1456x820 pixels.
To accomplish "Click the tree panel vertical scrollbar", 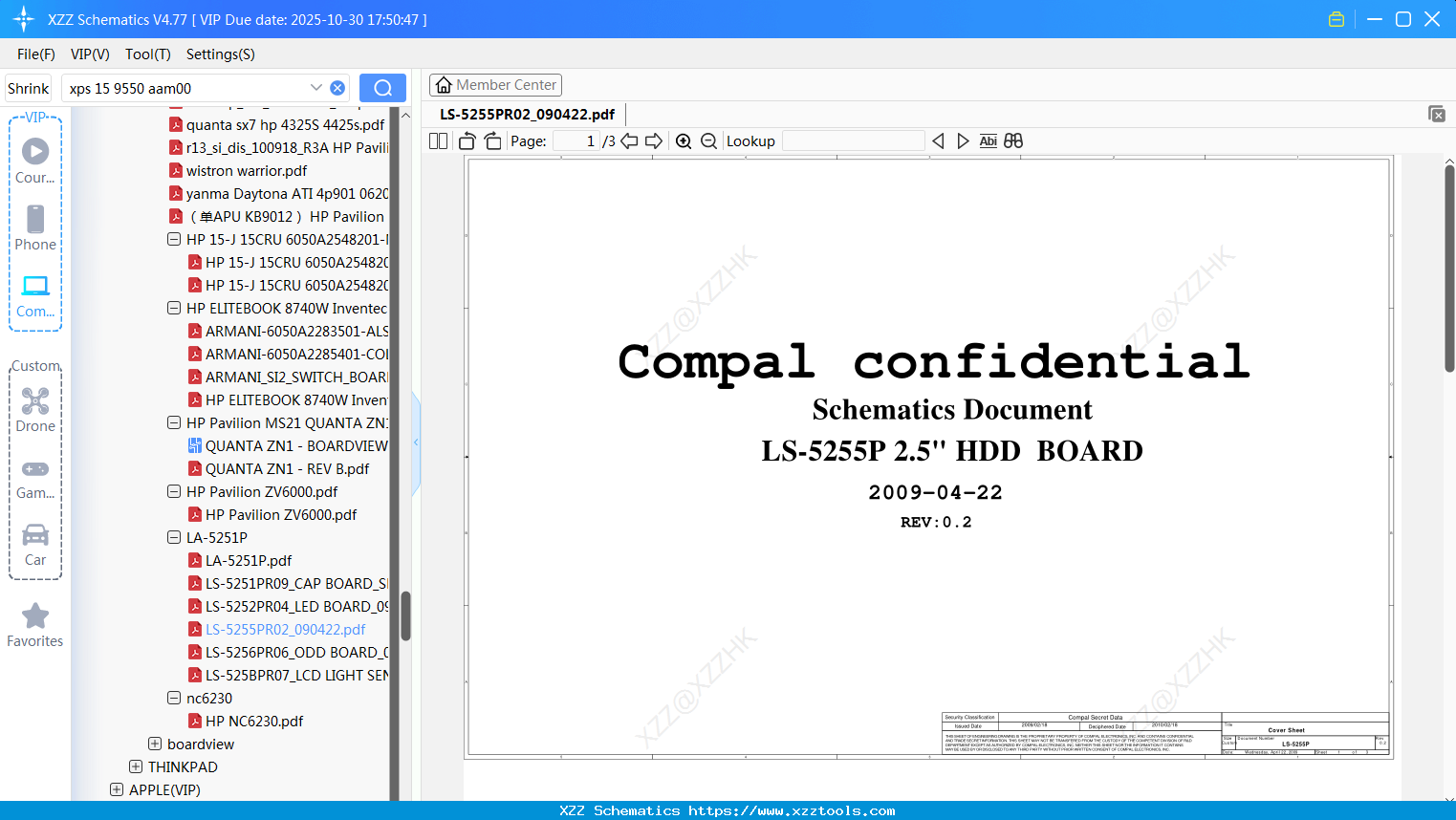I will [405, 616].
